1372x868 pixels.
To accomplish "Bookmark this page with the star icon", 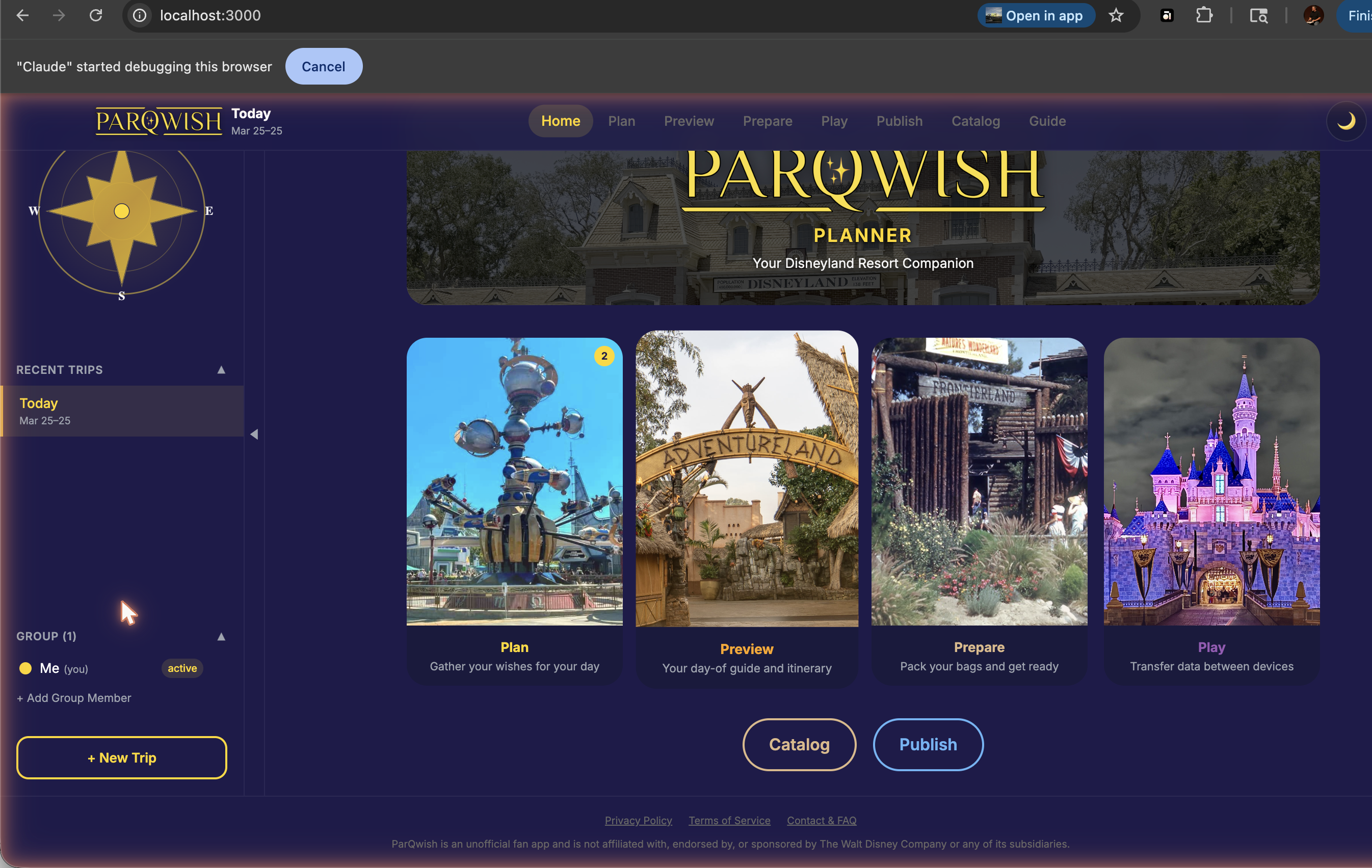I will (1116, 15).
